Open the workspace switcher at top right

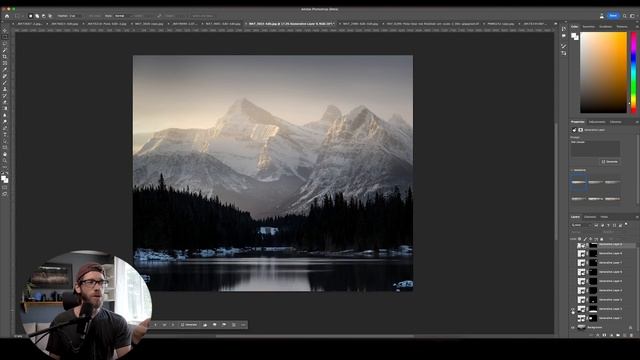[632, 16]
